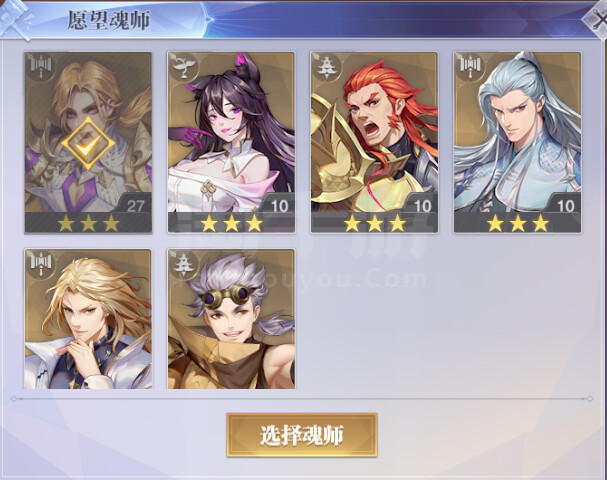Screen dimensions: 607x480
Task: Choose the blond man in white coat
Action: click(88, 319)
